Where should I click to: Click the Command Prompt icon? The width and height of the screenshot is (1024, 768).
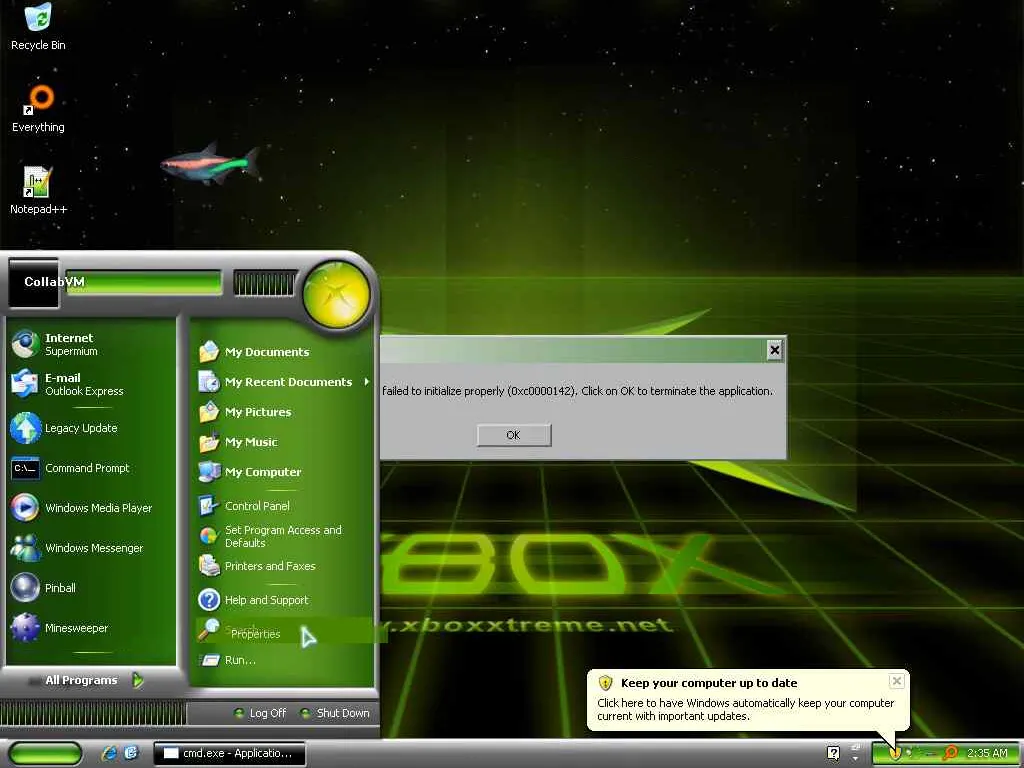(25, 468)
